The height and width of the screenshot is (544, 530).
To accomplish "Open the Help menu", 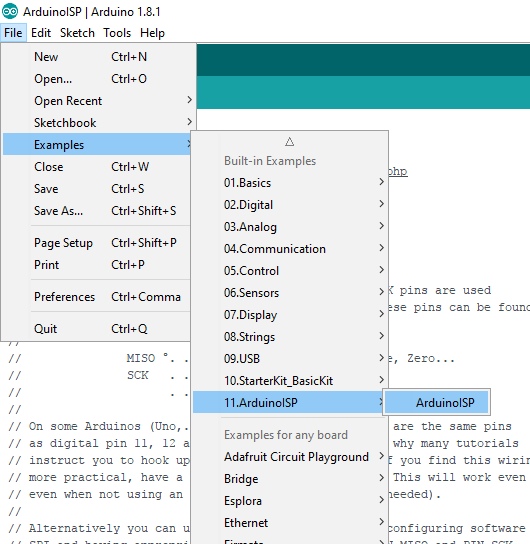I will [152, 33].
